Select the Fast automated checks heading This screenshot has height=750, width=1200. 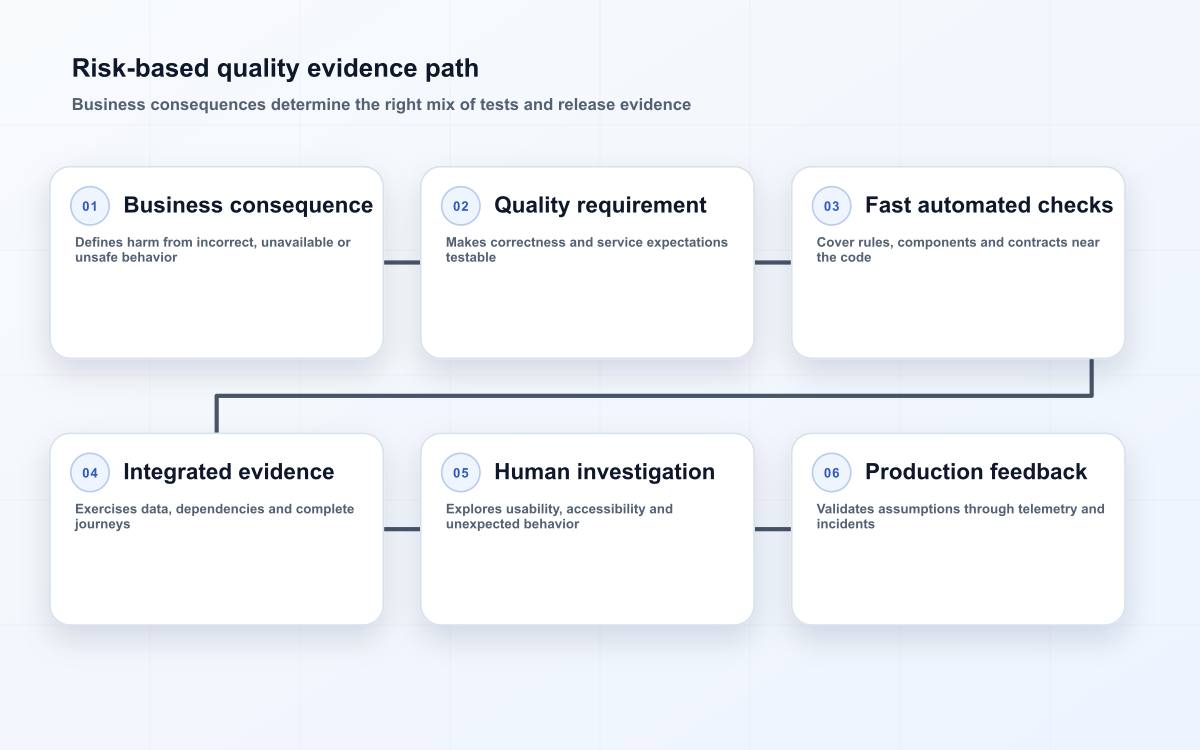pyautogui.click(x=989, y=205)
